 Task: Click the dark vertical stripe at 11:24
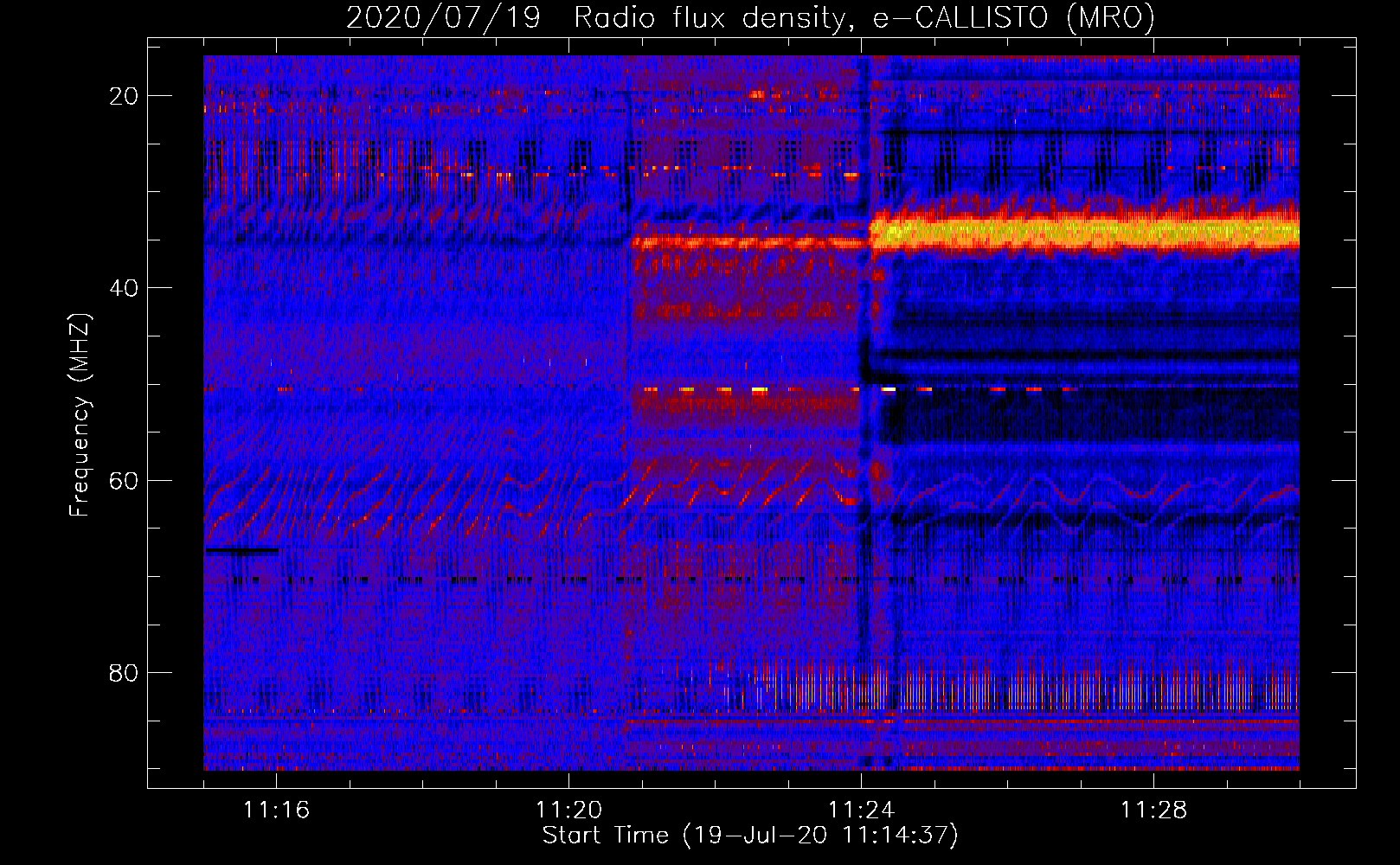pos(864,413)
